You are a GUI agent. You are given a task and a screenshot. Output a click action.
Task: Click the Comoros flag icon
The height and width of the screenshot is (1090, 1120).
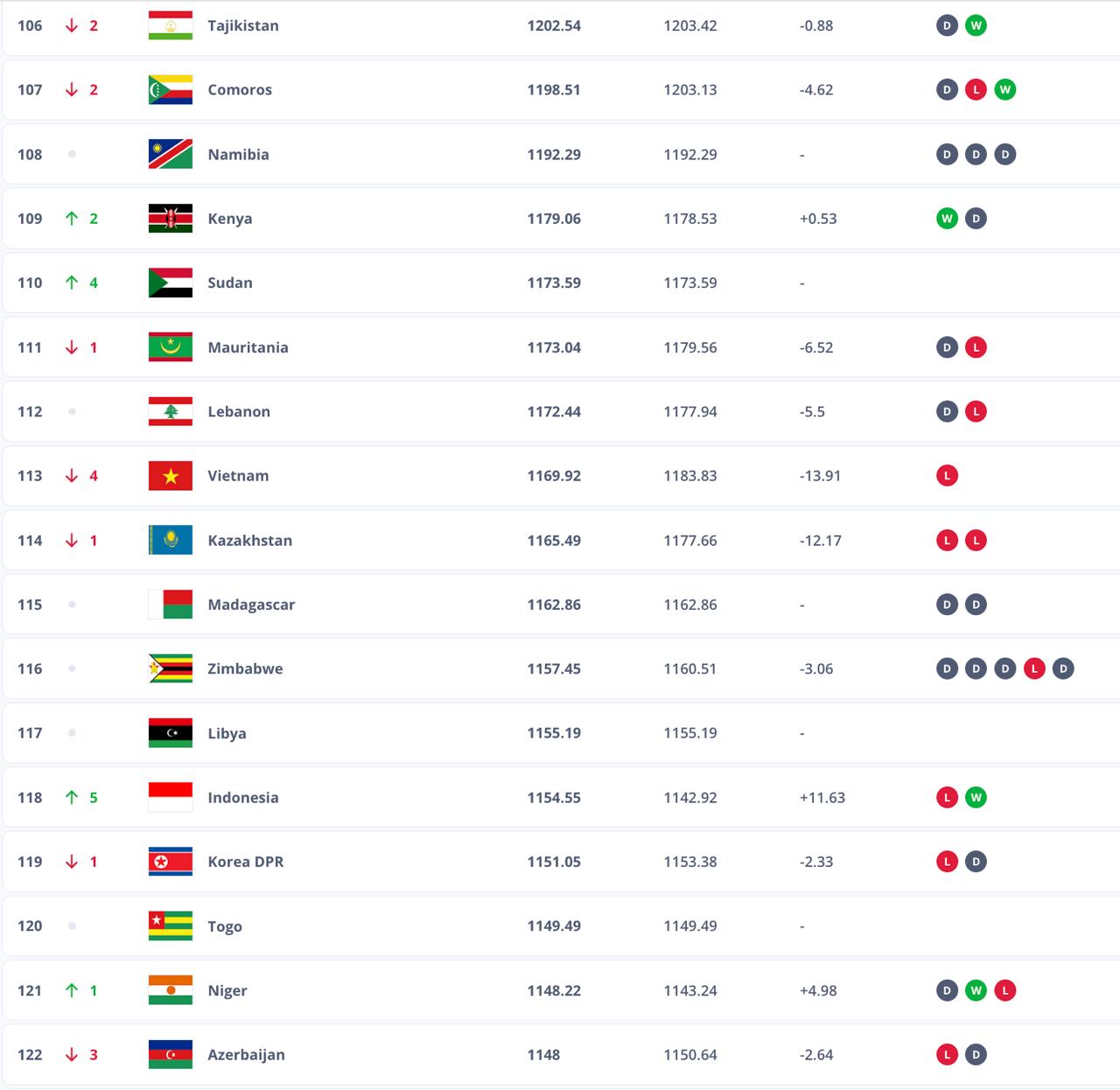(171, 89)
